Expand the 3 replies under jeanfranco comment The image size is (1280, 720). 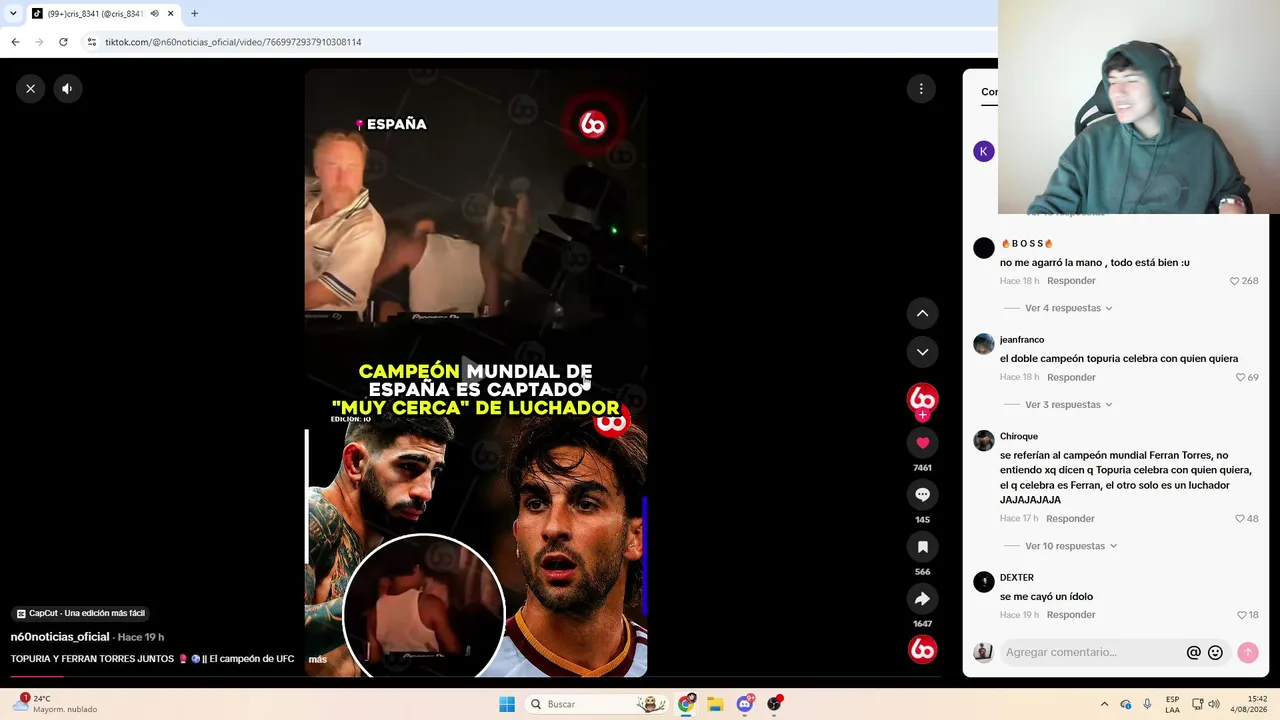(x=1068, y=405)
